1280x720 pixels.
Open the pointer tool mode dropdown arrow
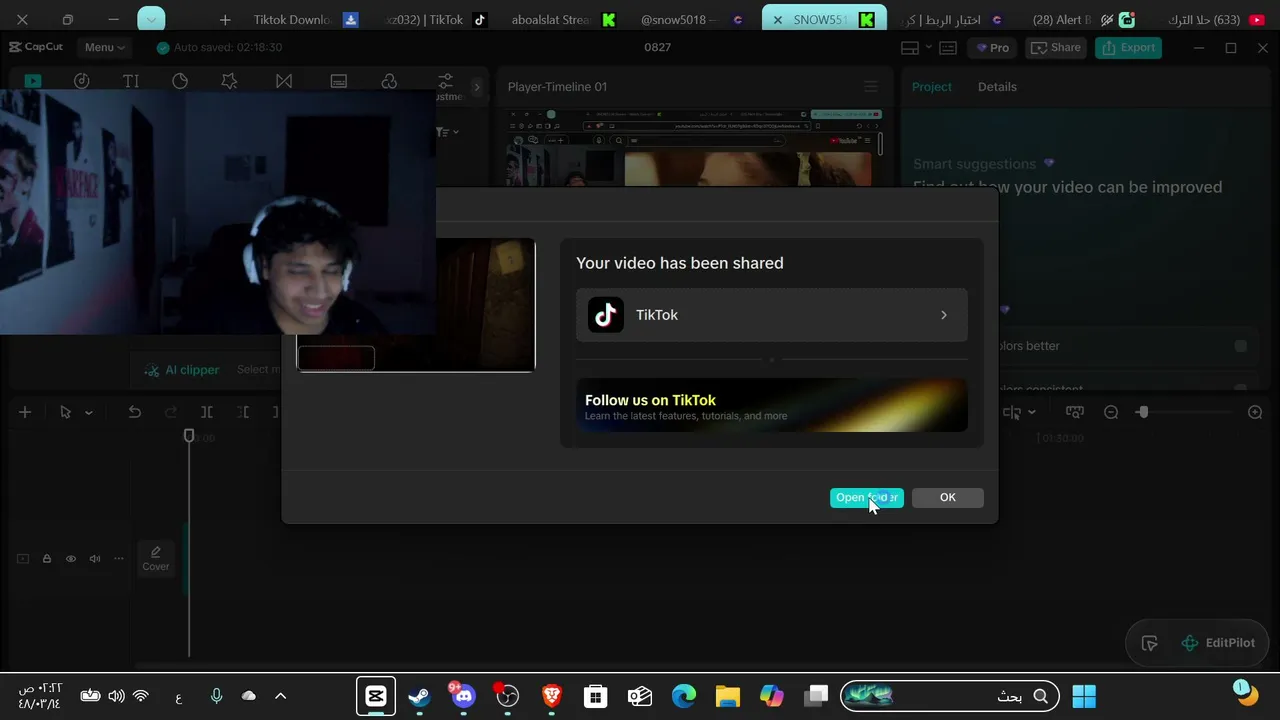click(x=88, y=412)
